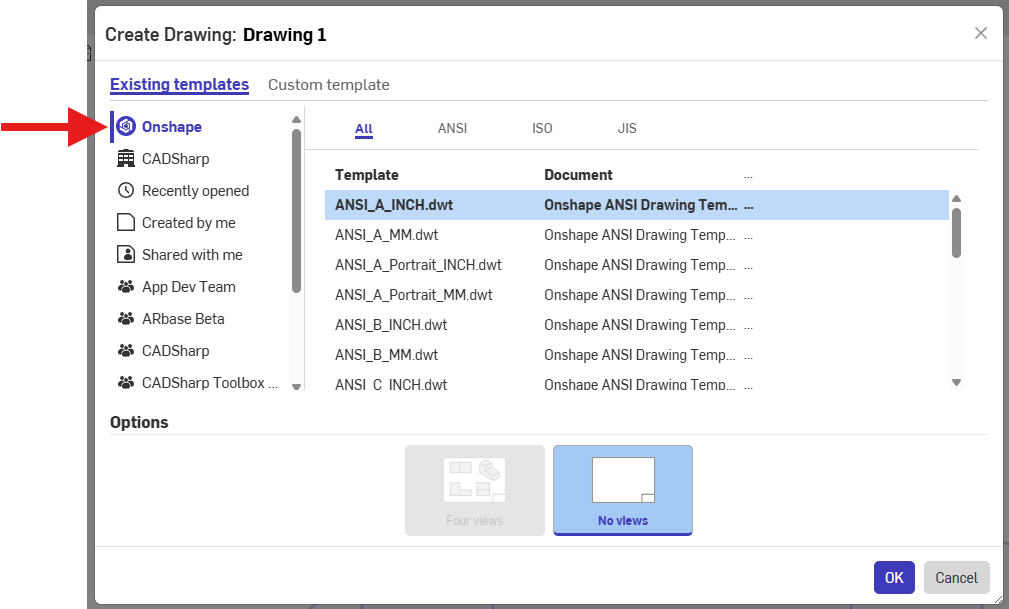Click the header ellipsis column to the right of Document
Screen dimensions: 1009x609
748,176
